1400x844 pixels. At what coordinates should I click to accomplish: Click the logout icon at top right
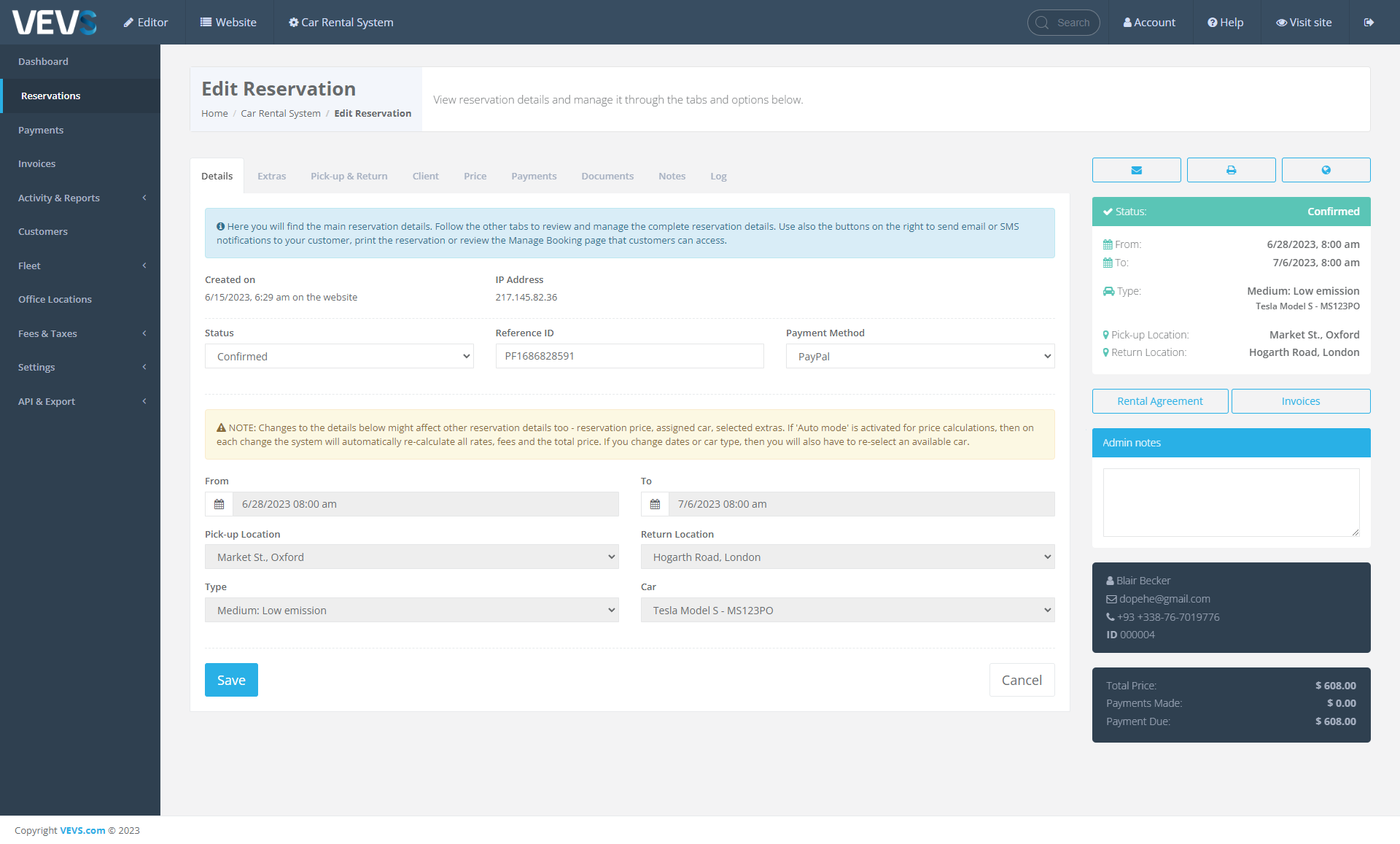click(1369, 22)
